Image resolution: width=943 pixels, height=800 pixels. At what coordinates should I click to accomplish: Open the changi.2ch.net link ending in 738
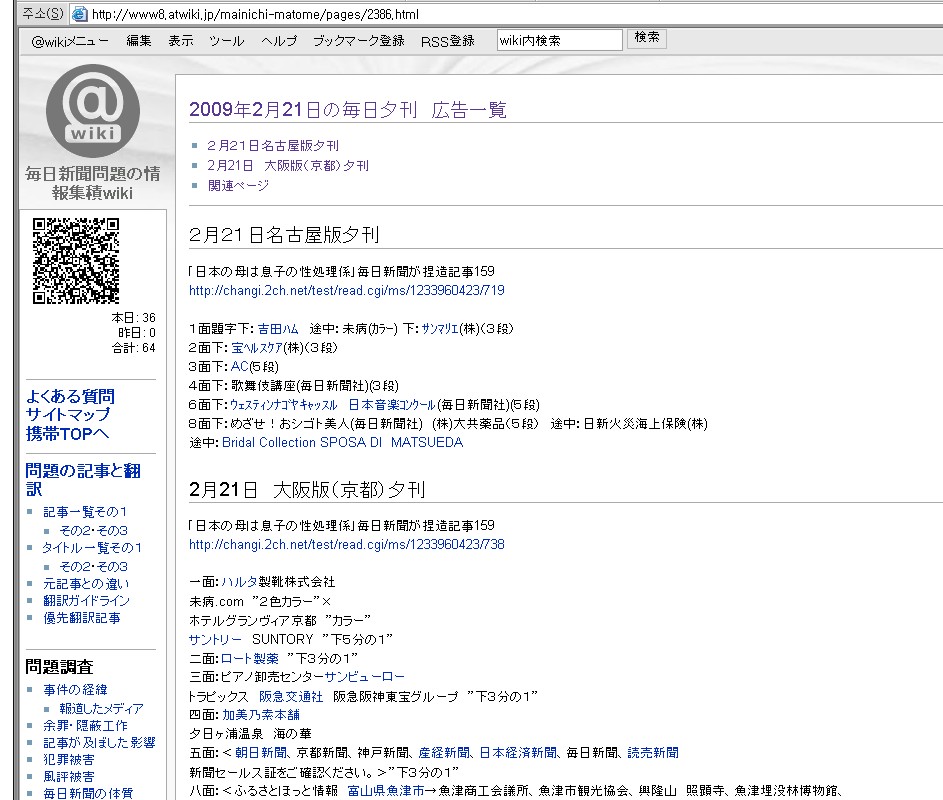346,544
